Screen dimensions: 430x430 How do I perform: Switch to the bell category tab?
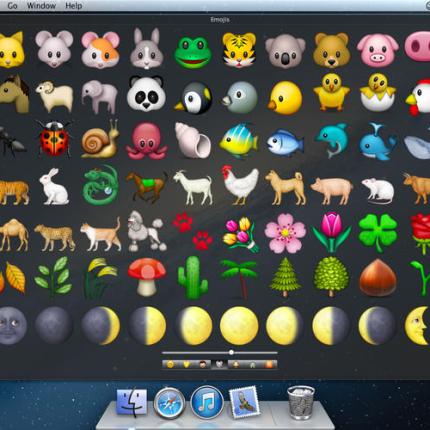236,365
